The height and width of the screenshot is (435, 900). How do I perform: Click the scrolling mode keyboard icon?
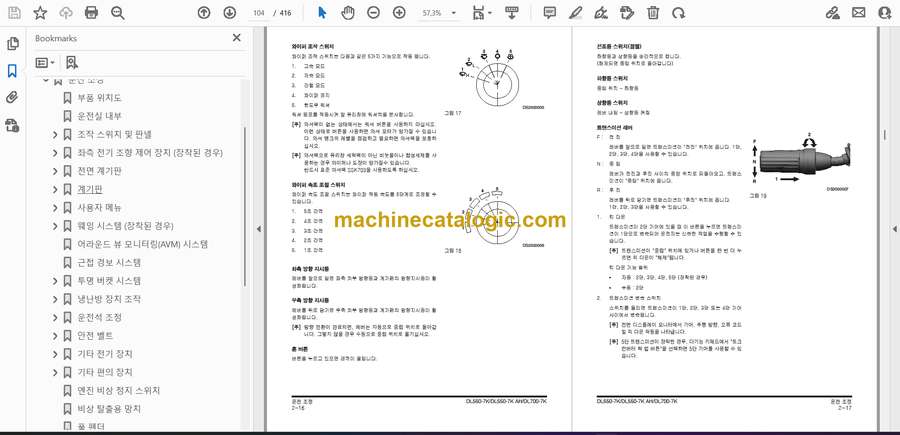[511, 13]
